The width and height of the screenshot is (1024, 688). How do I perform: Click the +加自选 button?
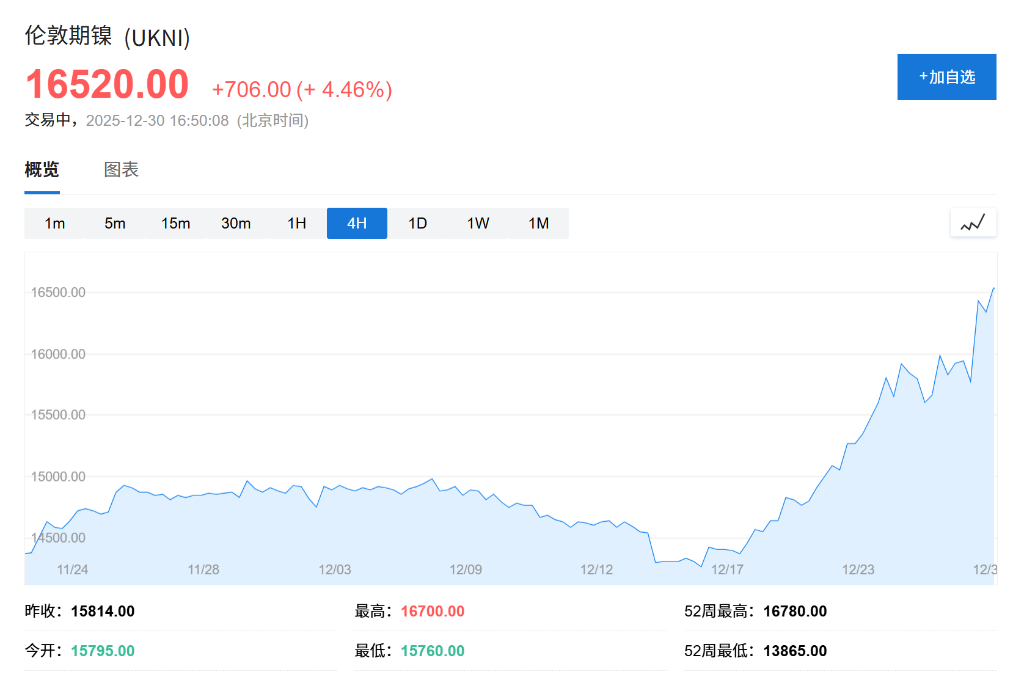946,76
